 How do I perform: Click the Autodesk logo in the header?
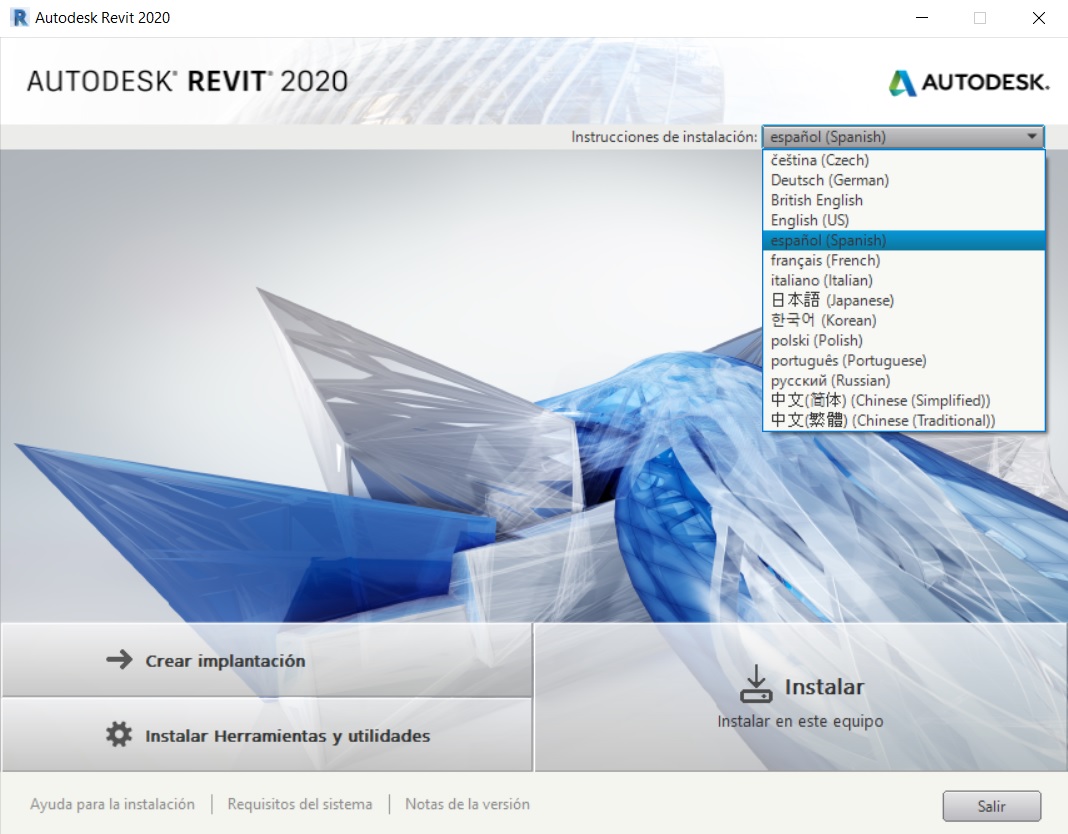969,82
